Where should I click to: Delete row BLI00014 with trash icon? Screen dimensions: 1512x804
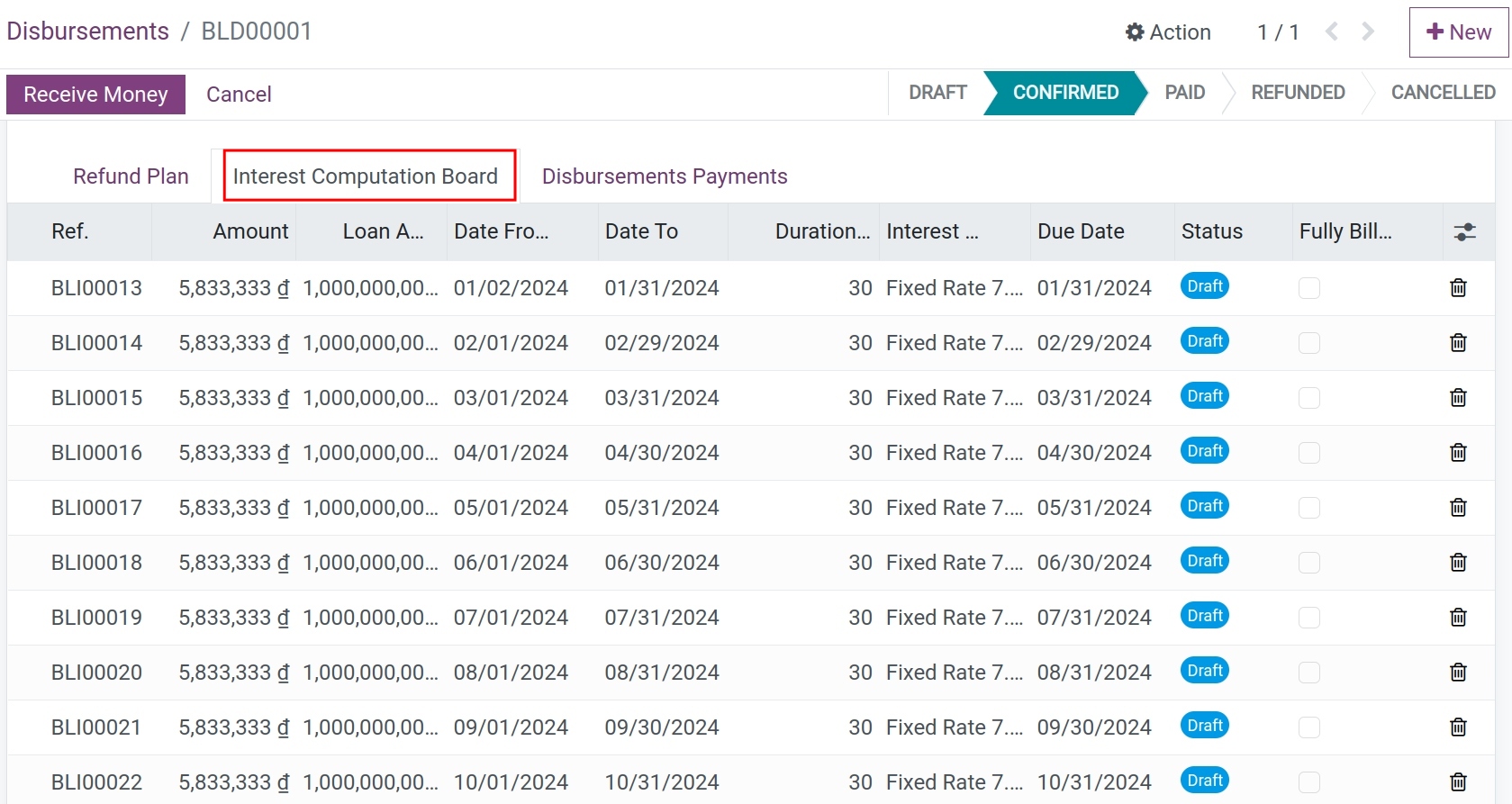point(1458,343)
